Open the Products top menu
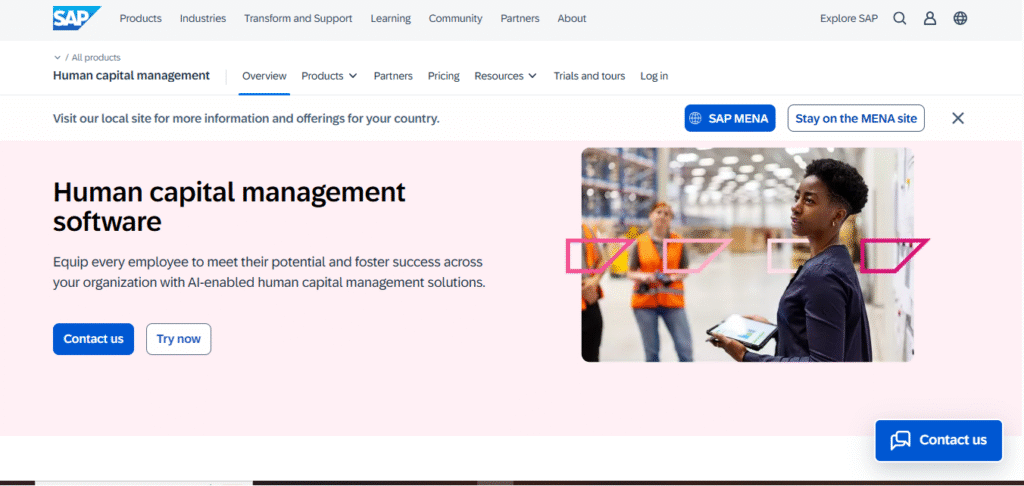Screen dimensions: 1024x486 click(x=140, y=18)
